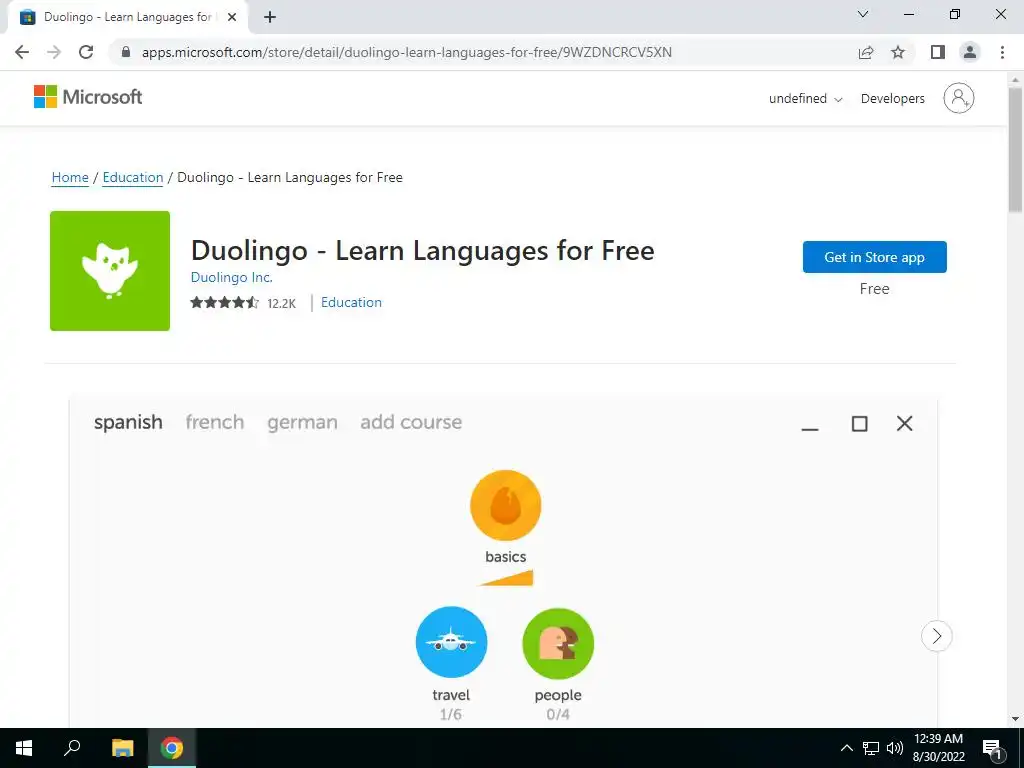Image resolution: width=1024 pixels, height=768 pixels.
Task: Click add course tab in screenshot
Action: (x=411, y=422)
